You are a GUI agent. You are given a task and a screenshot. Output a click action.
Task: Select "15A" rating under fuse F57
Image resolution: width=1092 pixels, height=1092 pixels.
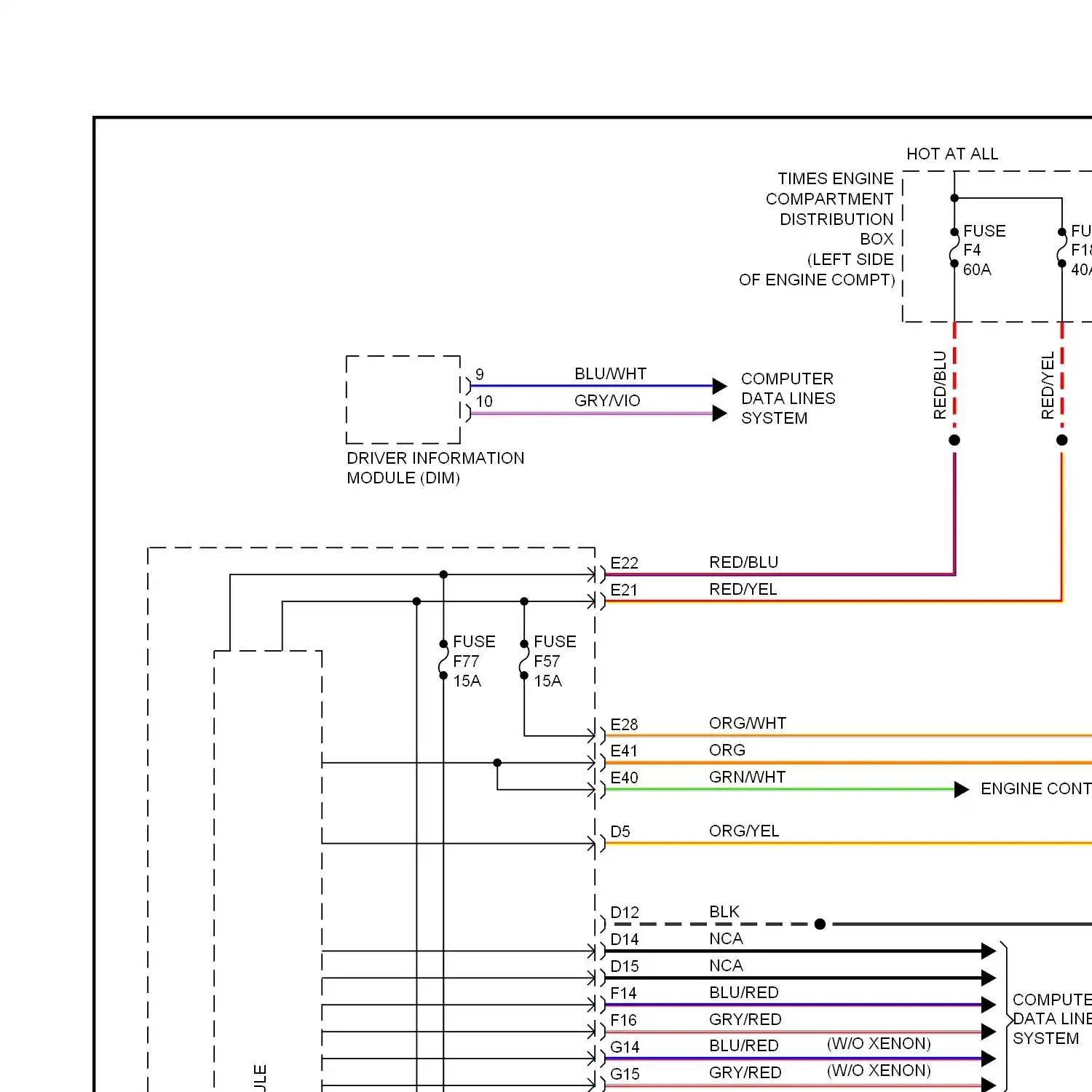[x=547, y=681]
